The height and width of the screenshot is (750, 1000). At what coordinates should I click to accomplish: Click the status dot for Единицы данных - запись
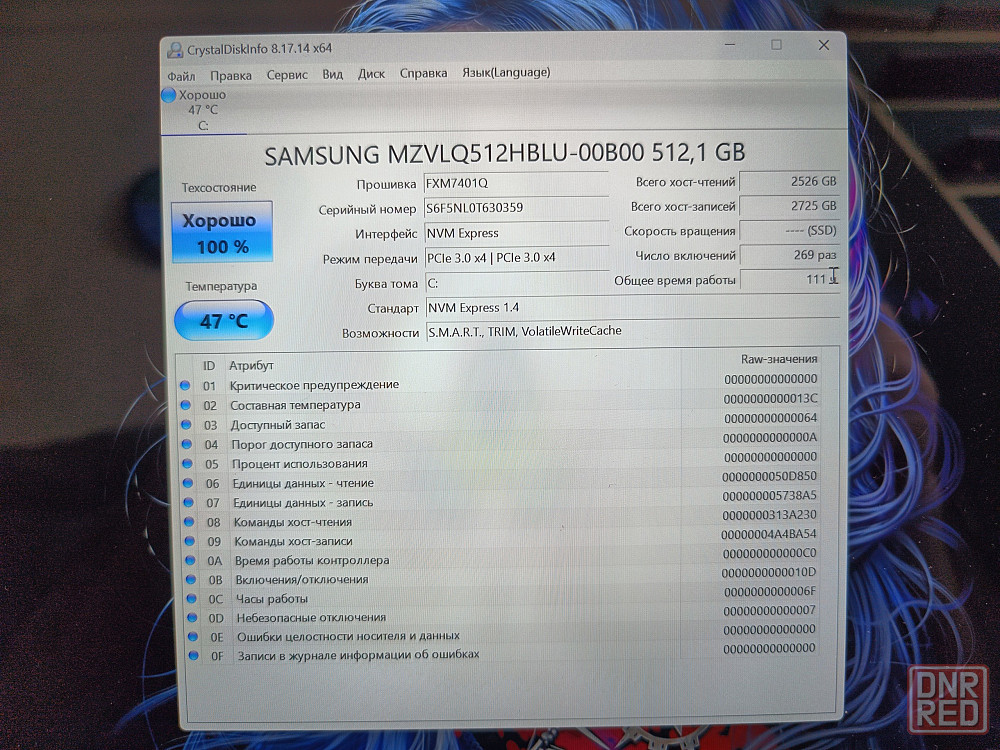pos(189,502)
